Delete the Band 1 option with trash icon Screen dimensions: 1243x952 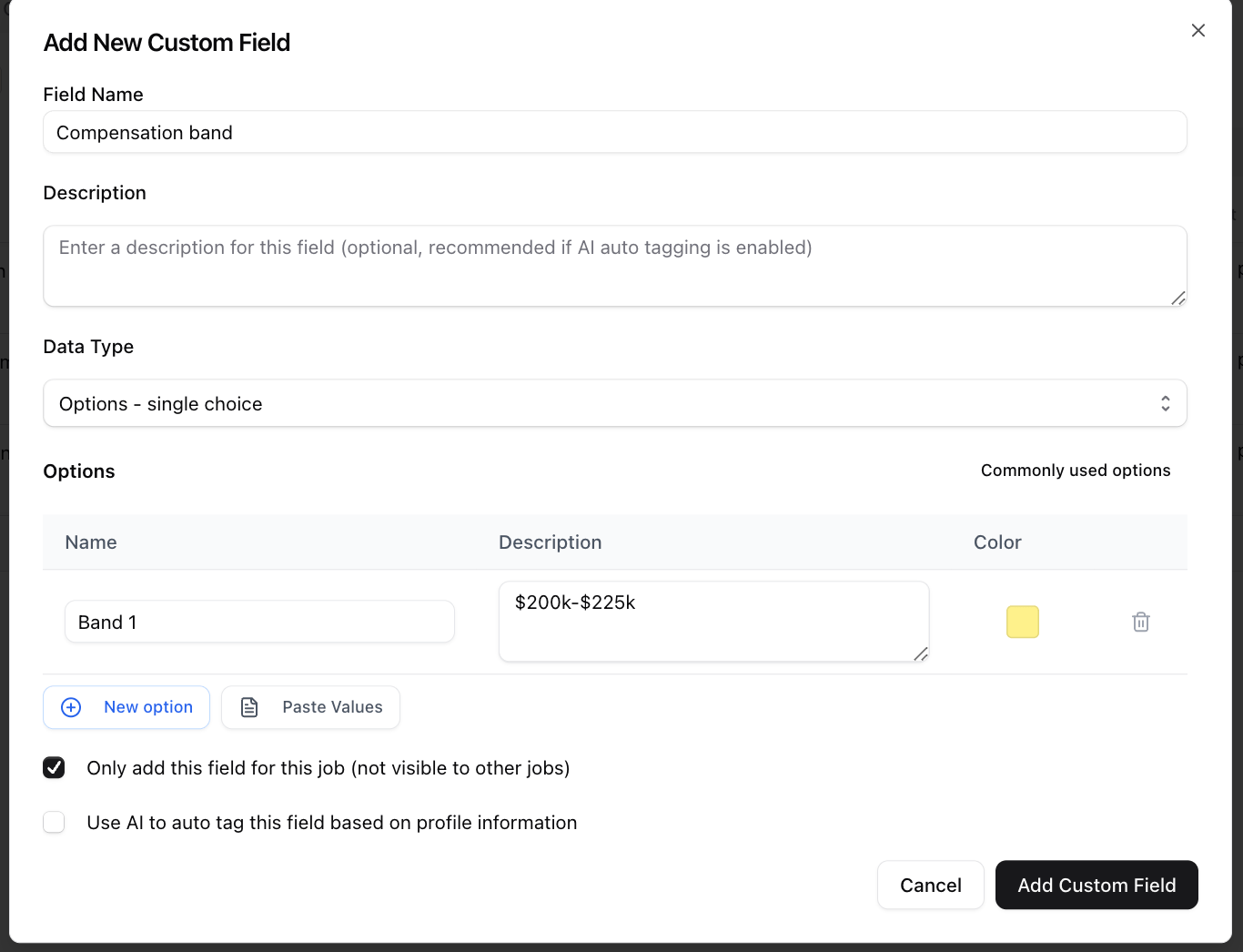click(1141, 622)
